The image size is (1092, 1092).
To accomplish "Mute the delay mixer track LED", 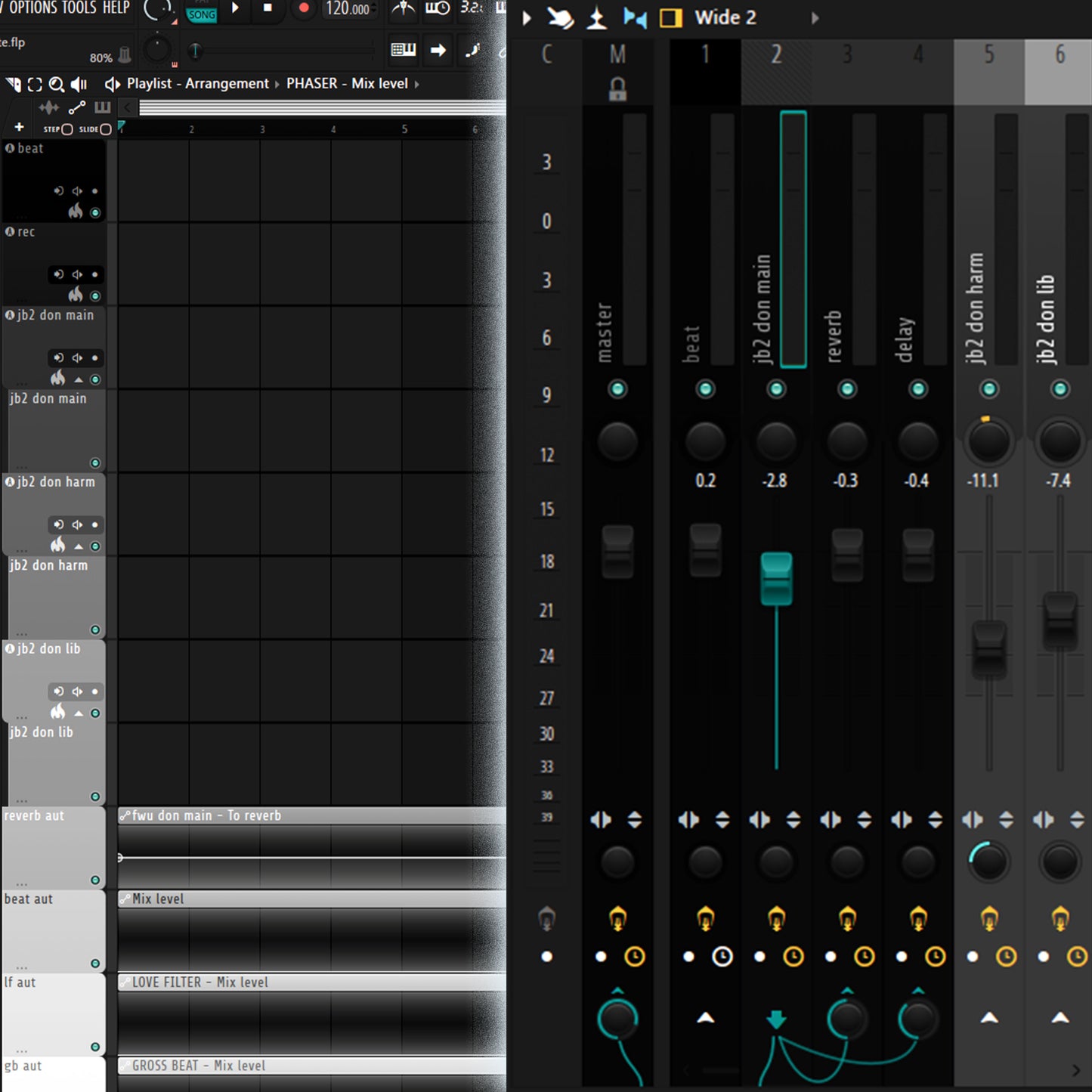I will [918, 389].
